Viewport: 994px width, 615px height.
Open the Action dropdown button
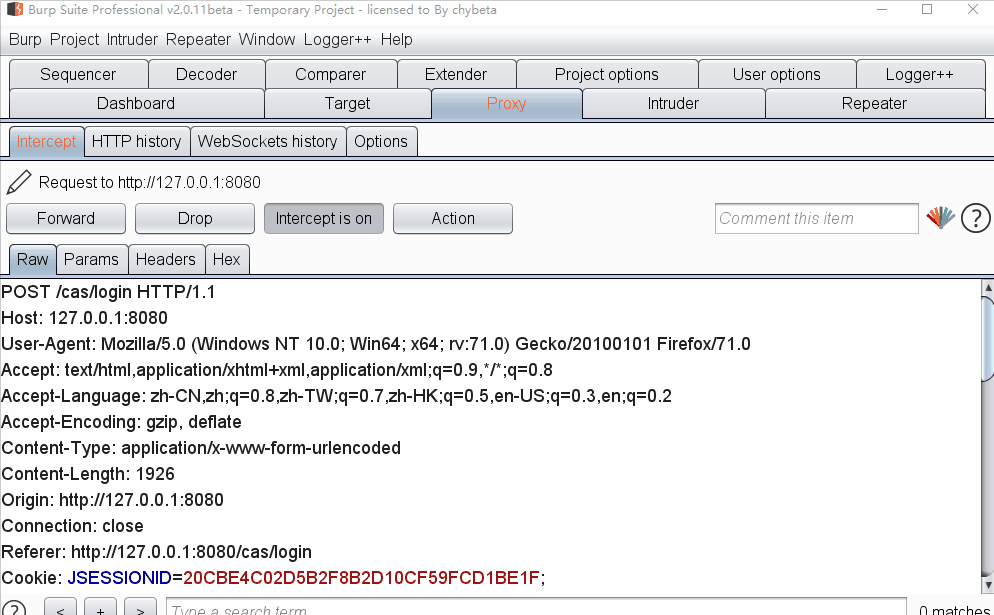click(452, 218)
